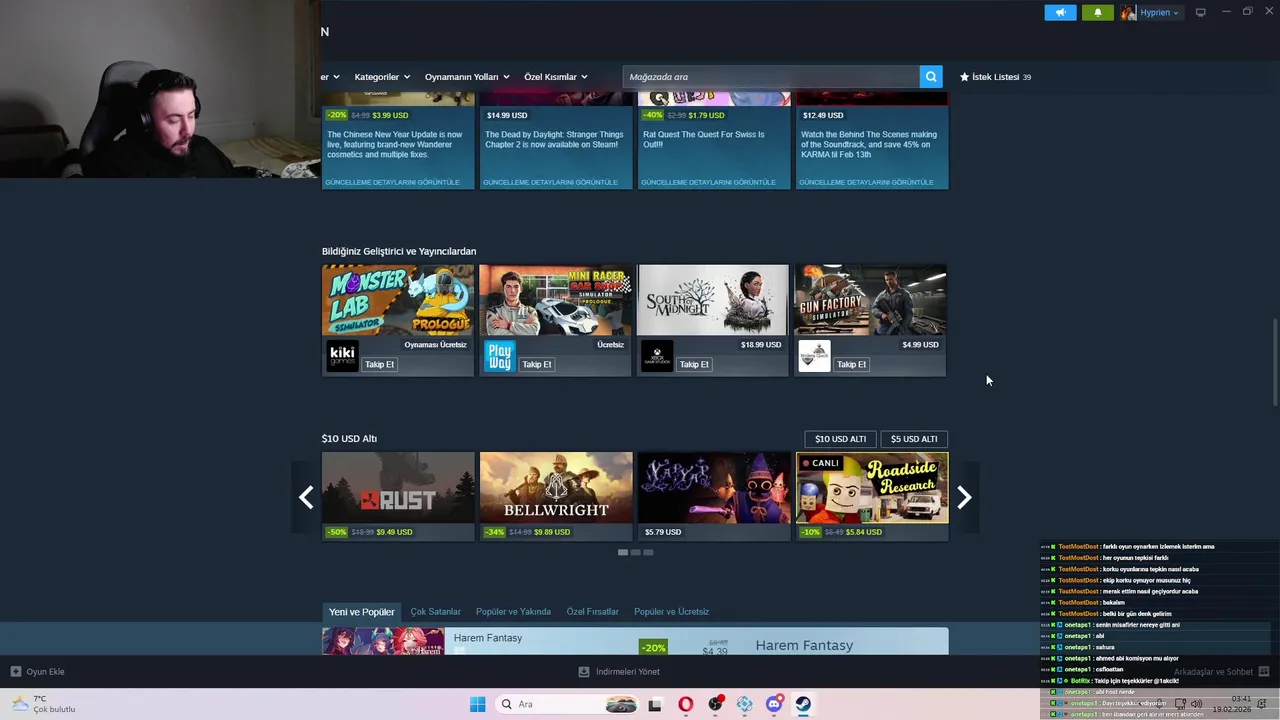Open Arkadaşlar ve Sohbet friends chat

tap(1221, 672)
